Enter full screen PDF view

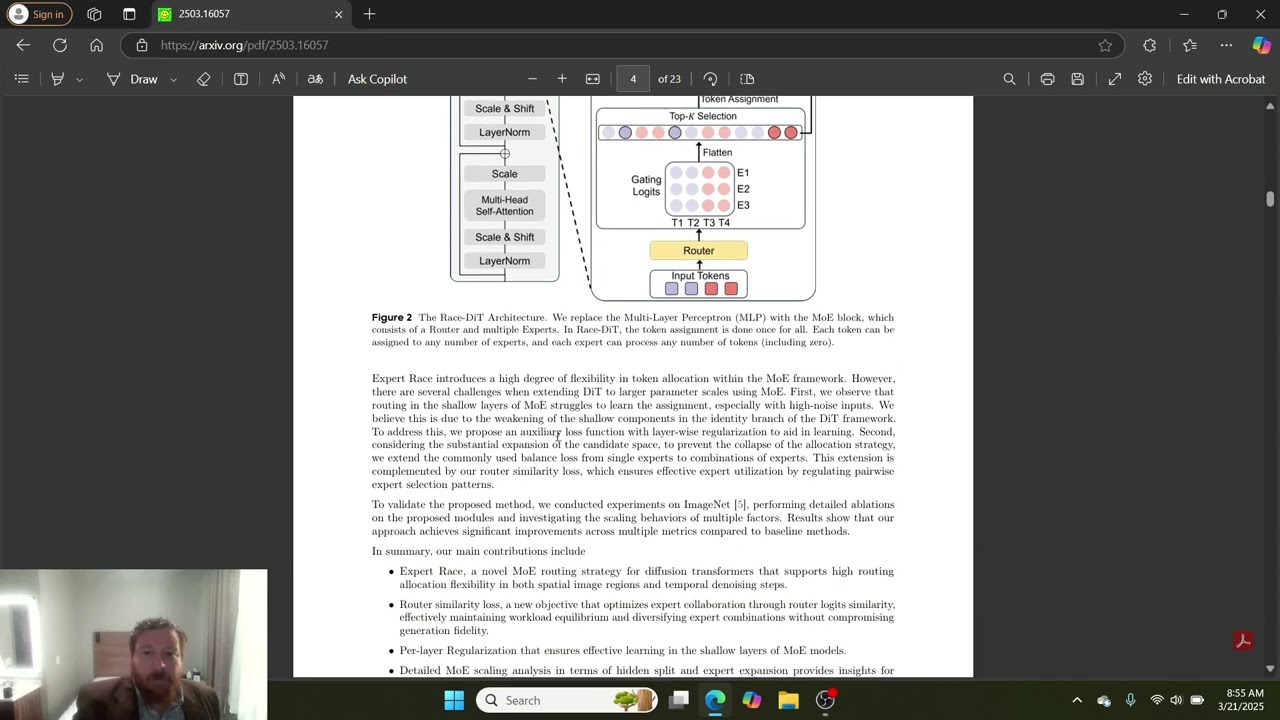coord(1115,79)
